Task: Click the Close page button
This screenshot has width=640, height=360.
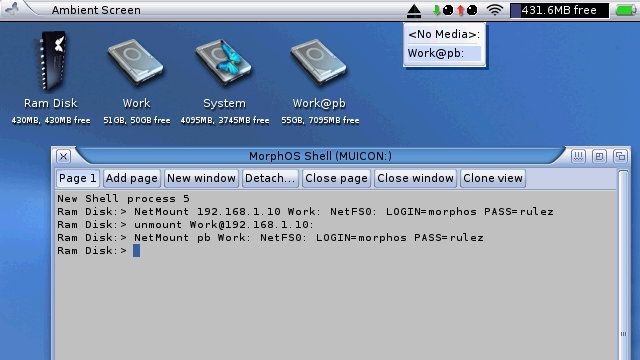Action: click(336, 178)
